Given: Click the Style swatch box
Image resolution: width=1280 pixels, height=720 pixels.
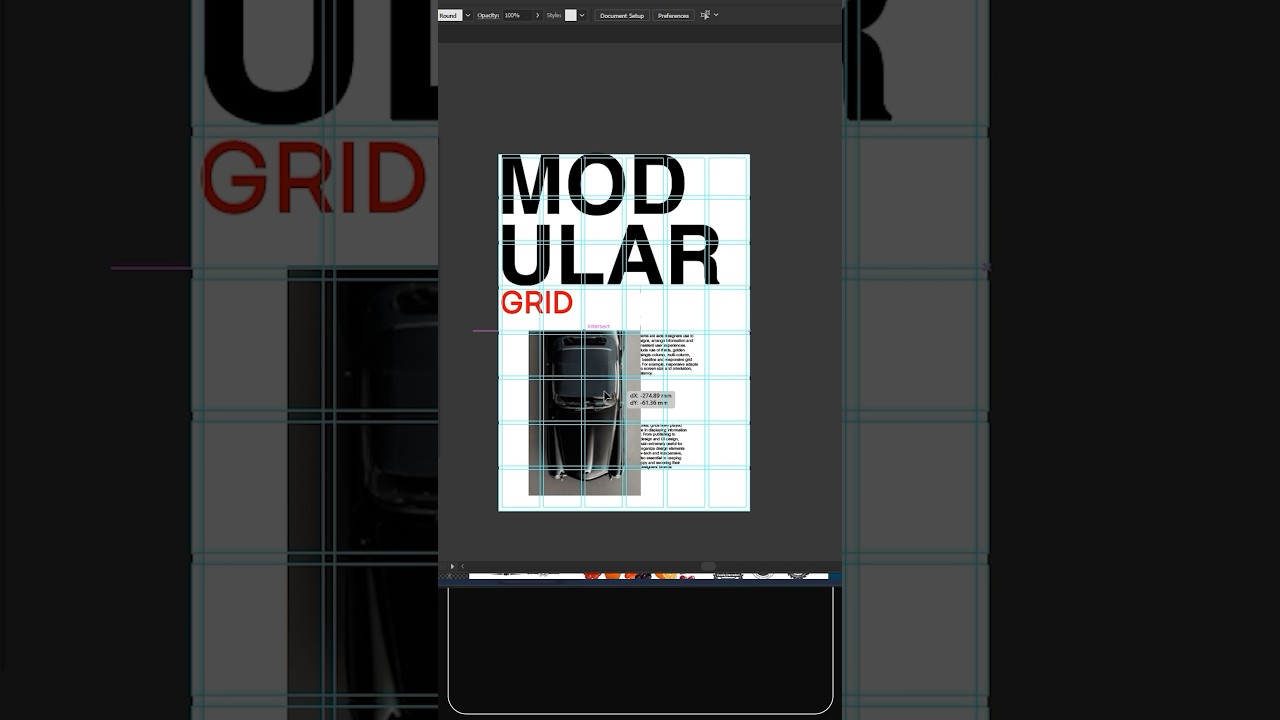Looking at the screenshot, I should pos(571,15).
